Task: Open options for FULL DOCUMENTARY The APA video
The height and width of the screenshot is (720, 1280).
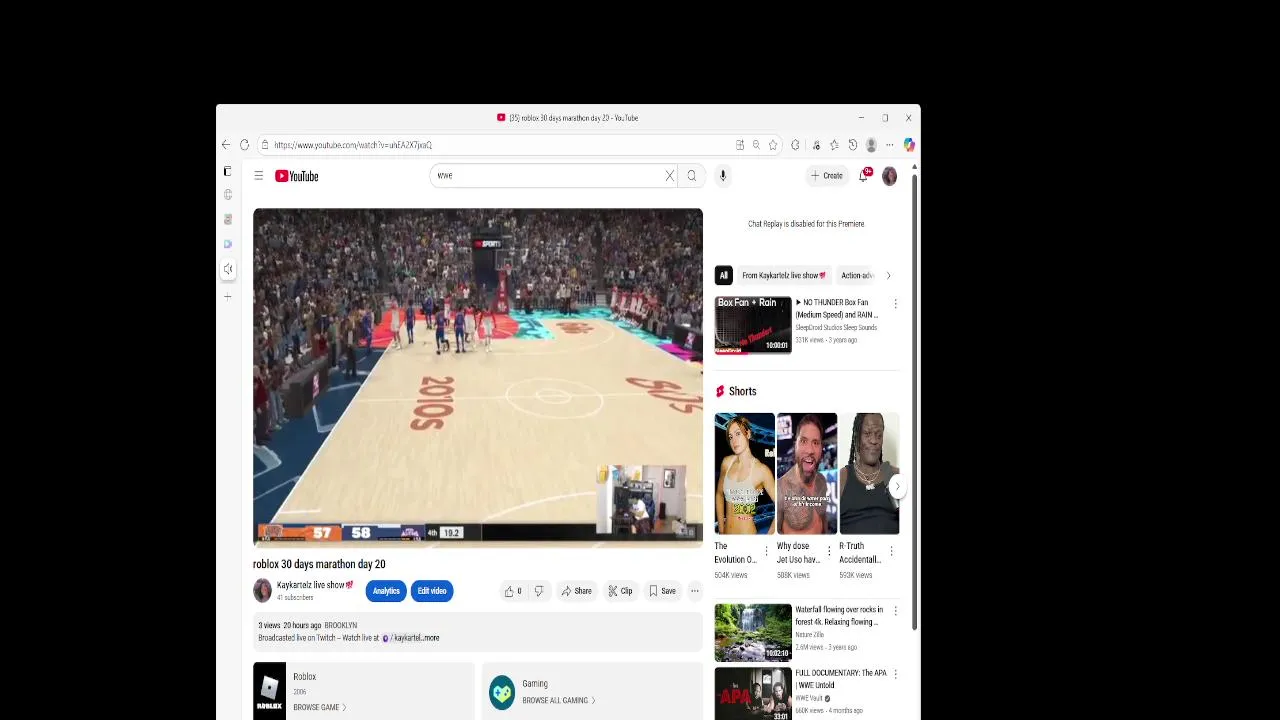Action: pos(895,675)
